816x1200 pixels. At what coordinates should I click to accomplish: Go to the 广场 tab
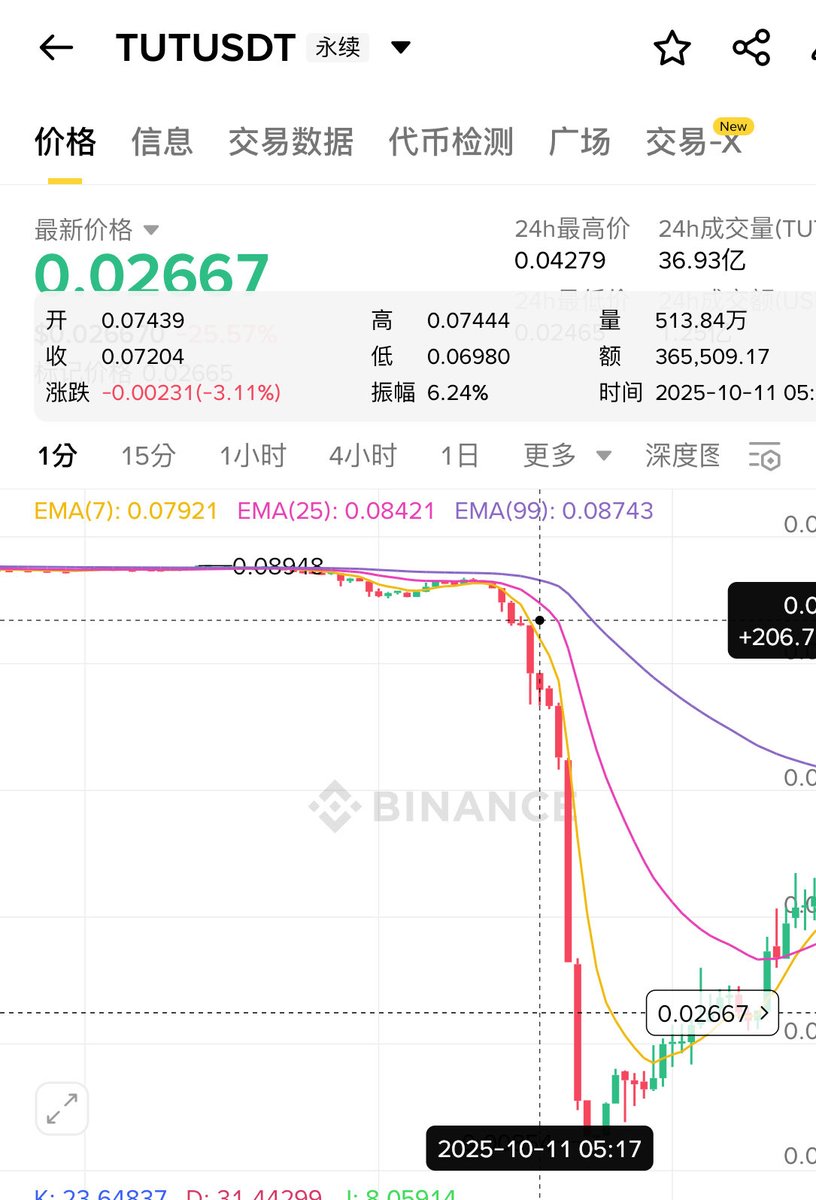click(579, 142)
